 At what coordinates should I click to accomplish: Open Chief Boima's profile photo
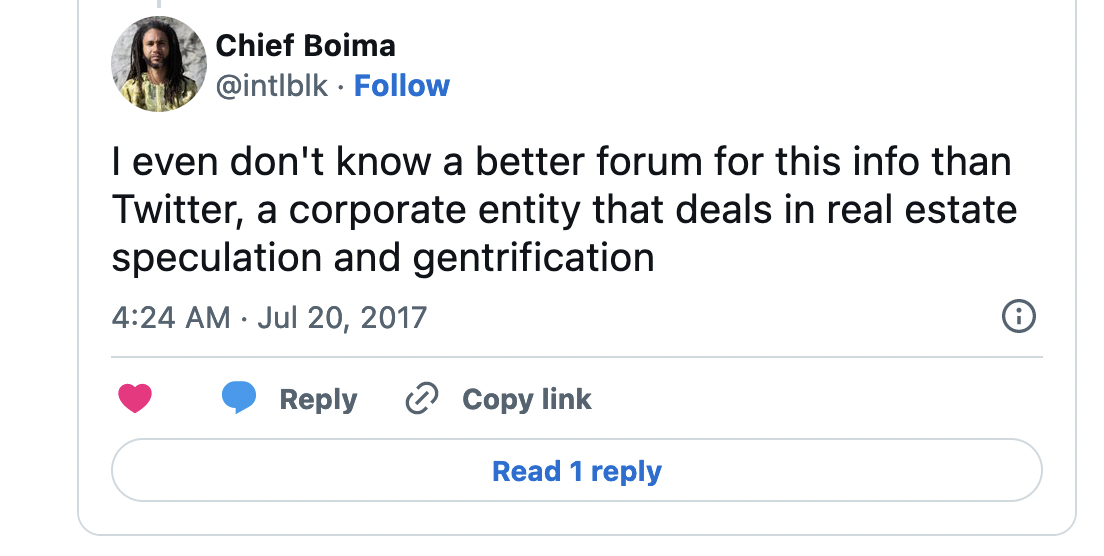coord(158,65)
